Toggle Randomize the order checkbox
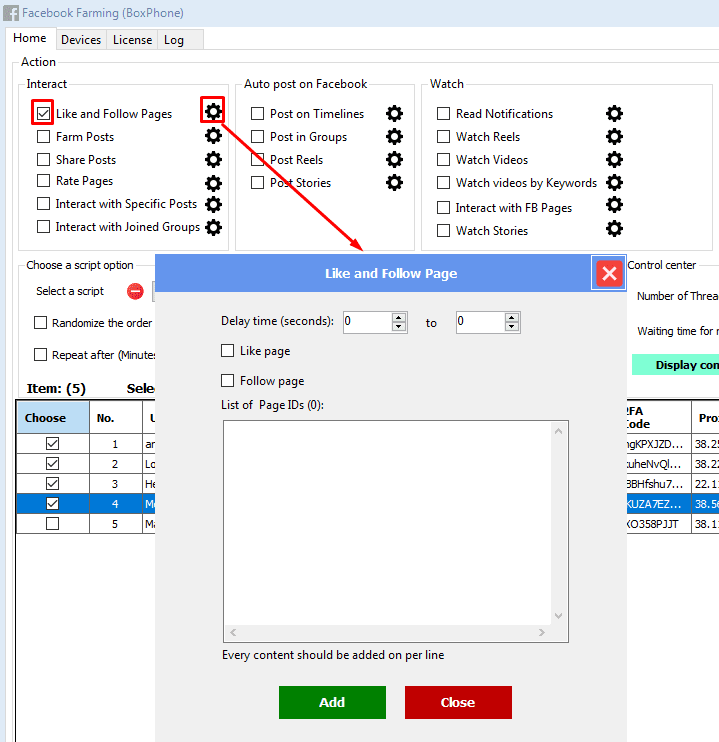719x742 pixels. click(40, 323)
